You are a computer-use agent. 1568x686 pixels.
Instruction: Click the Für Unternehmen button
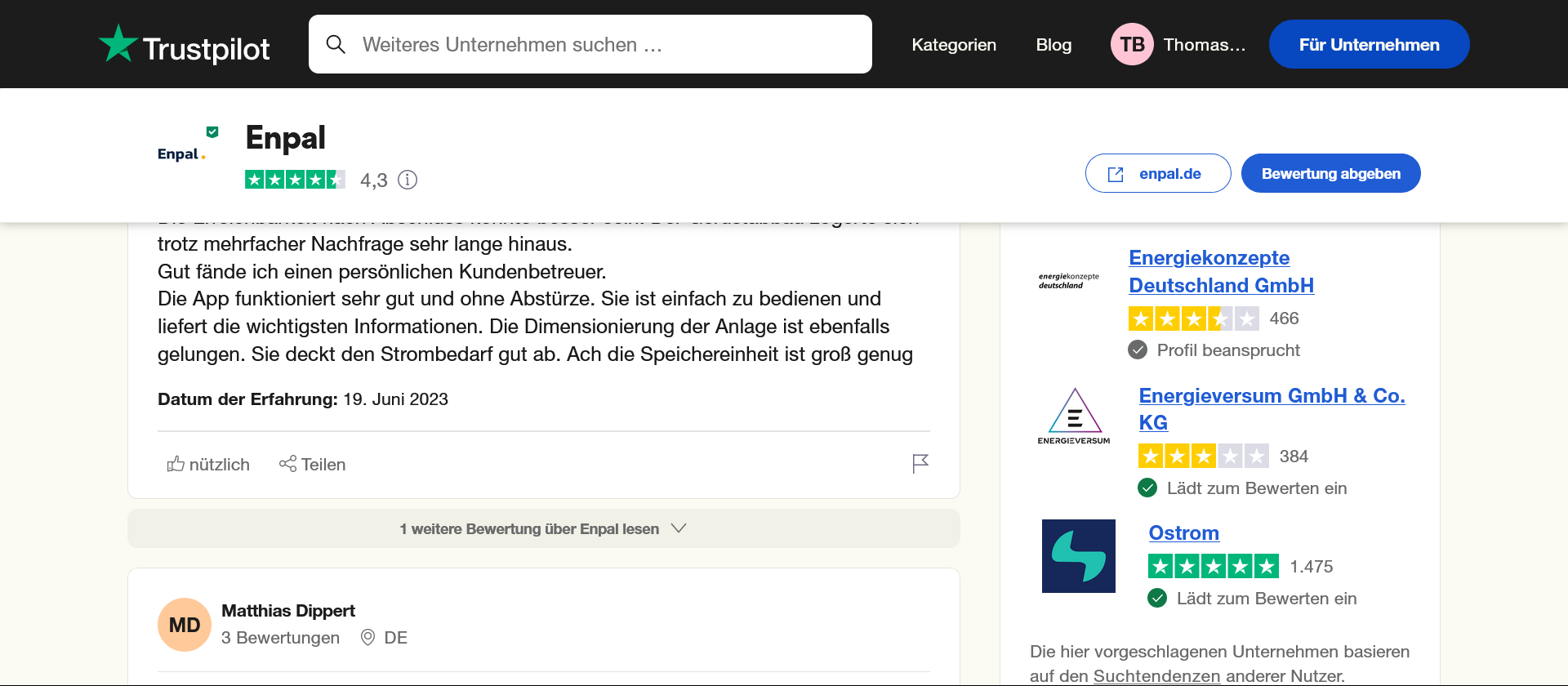(1369, 44)
